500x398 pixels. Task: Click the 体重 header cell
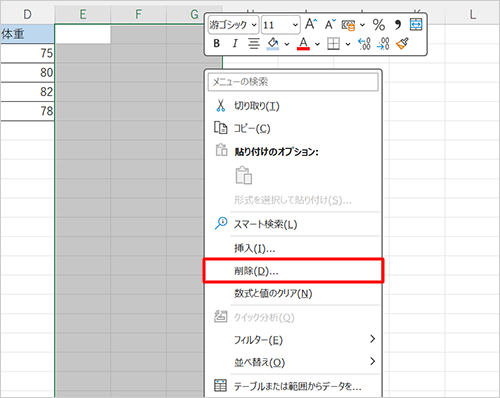27,34
